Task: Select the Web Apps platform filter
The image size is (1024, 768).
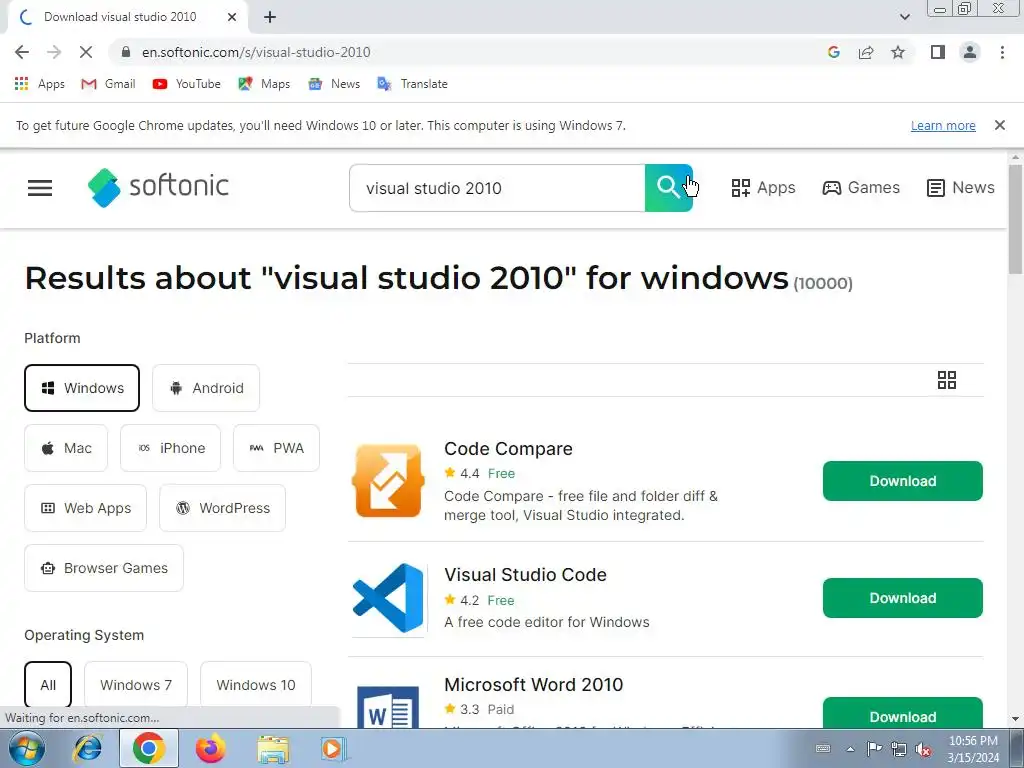Action: point(86,508)
